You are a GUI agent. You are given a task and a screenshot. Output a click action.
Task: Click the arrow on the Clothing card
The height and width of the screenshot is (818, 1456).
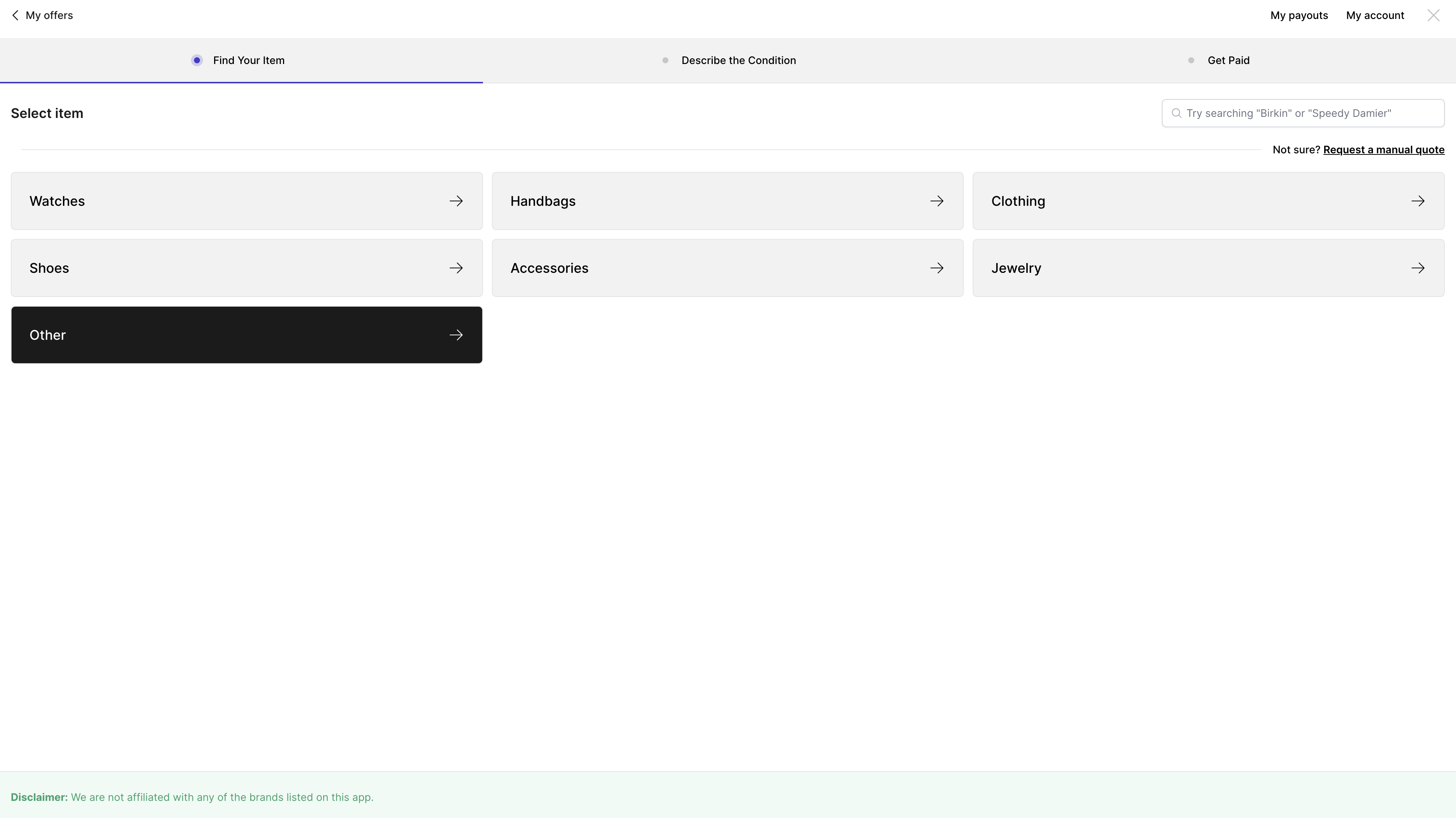click(1418, 201)
